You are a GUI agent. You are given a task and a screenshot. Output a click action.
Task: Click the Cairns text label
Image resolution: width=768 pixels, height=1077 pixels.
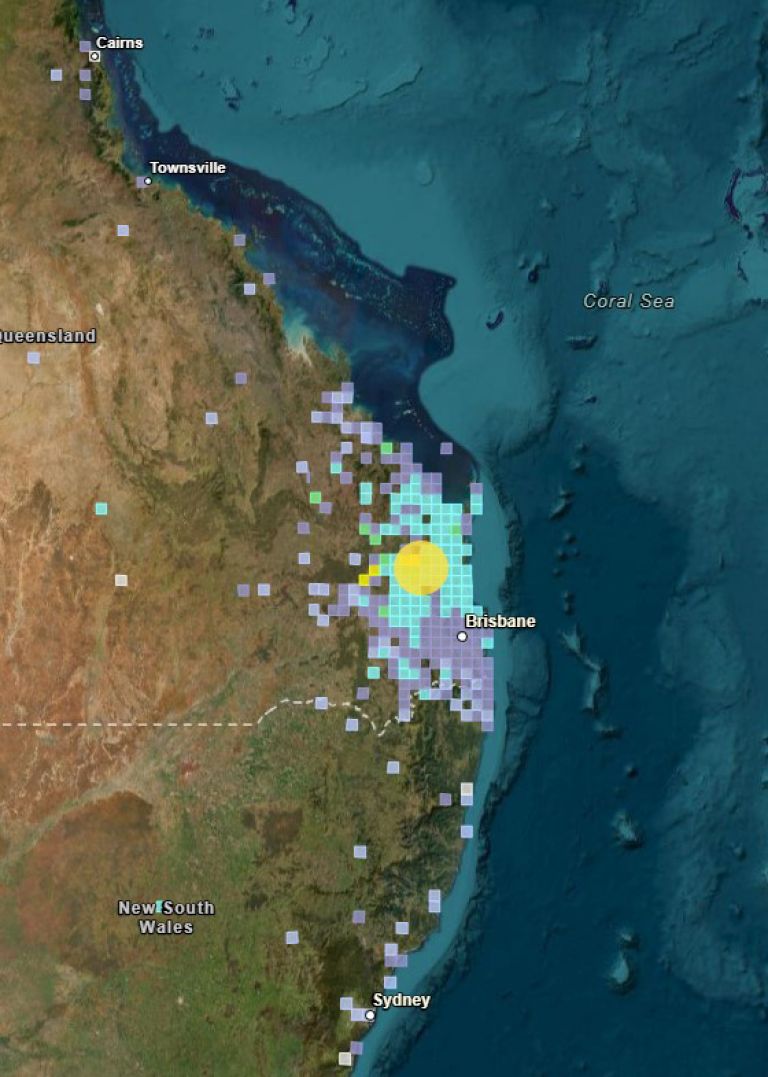point(119,43)
